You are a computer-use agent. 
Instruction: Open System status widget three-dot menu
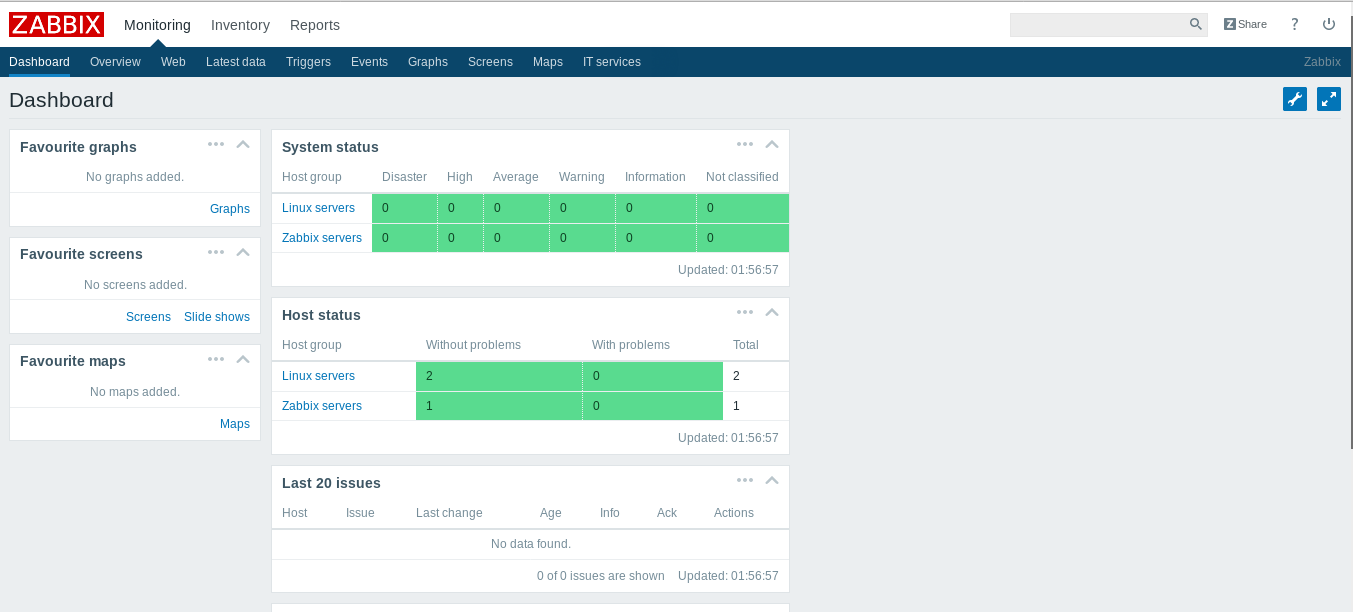(745, 144)
